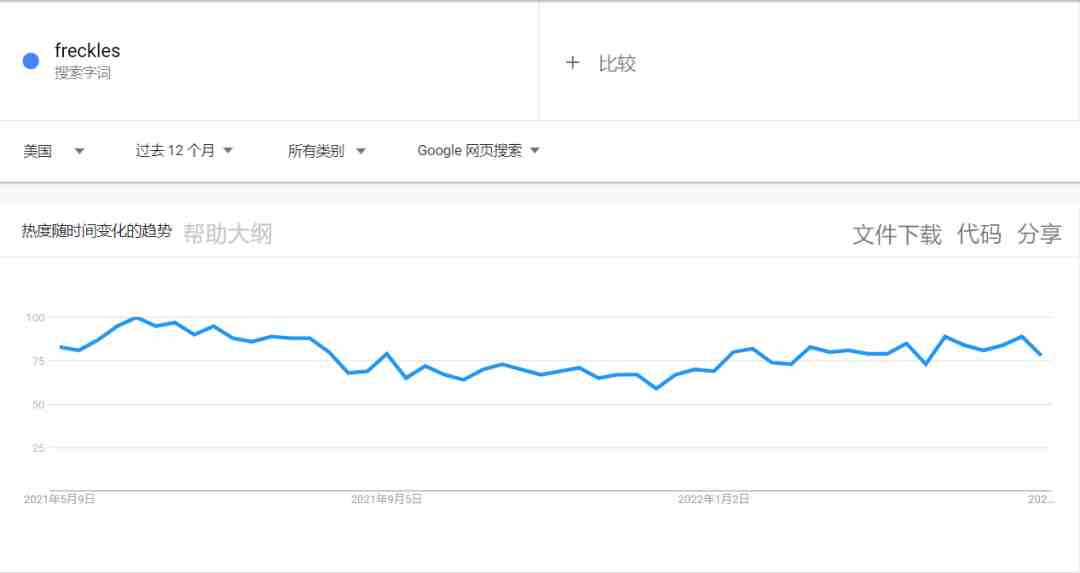Expand the Google 网页搜索 search type dropdown

point(478,151)
